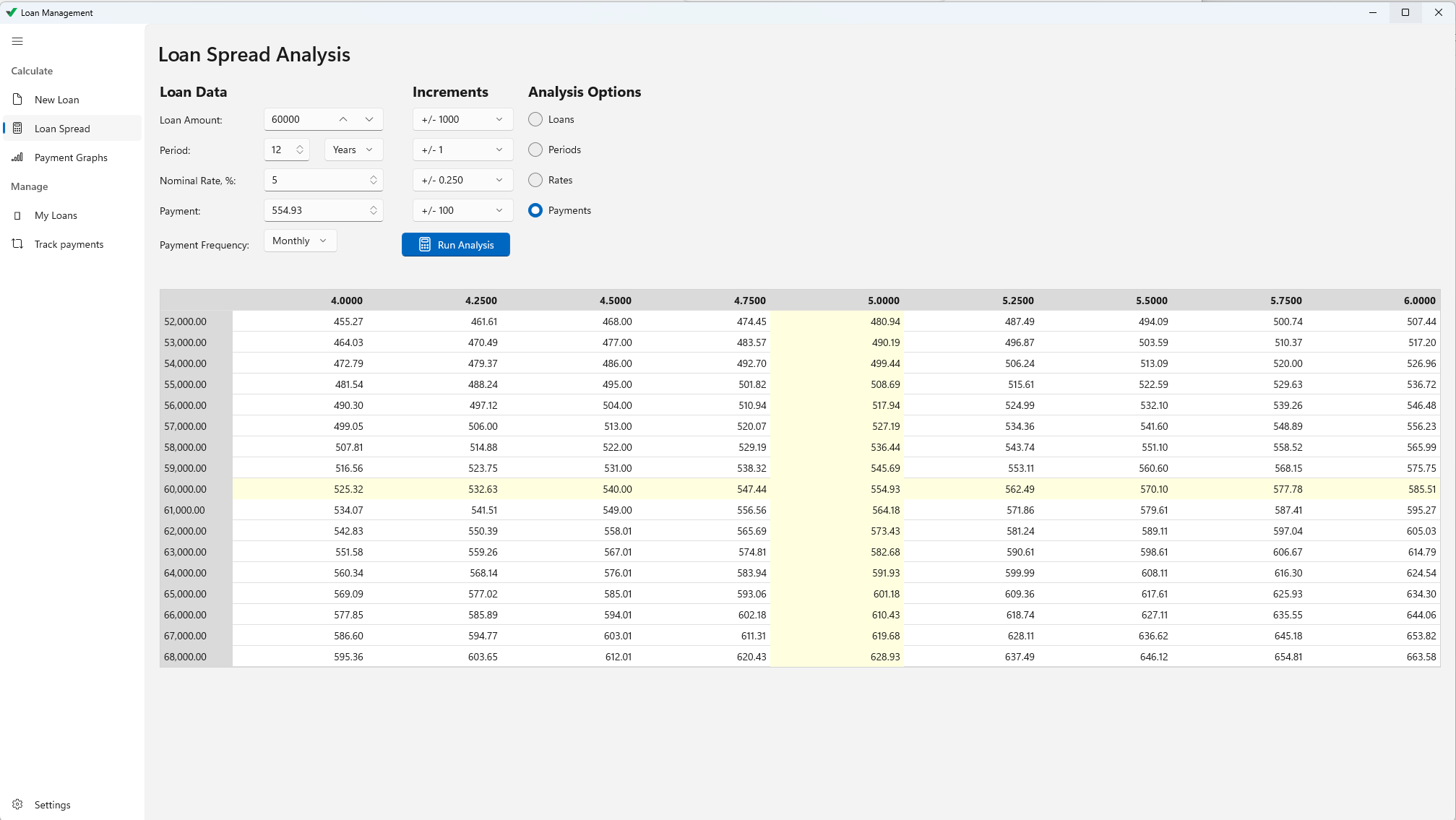The height and width of the screenshot is (820, 1456).
Task: Select the Periods radio button
Action: [x=535, y=150]
